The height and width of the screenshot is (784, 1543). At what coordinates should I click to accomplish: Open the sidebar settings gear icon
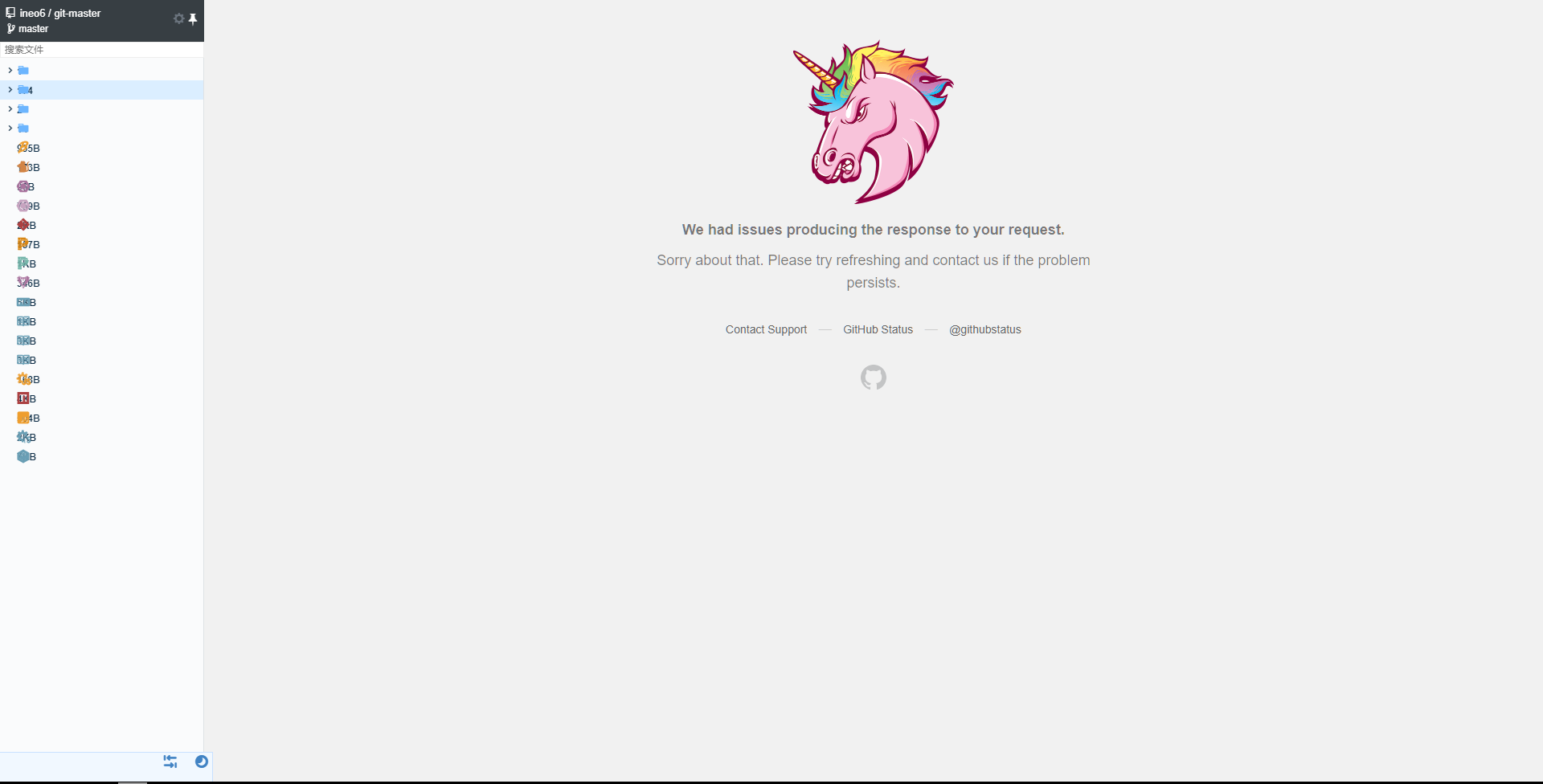pyautogui.click(x=178, y=18)
